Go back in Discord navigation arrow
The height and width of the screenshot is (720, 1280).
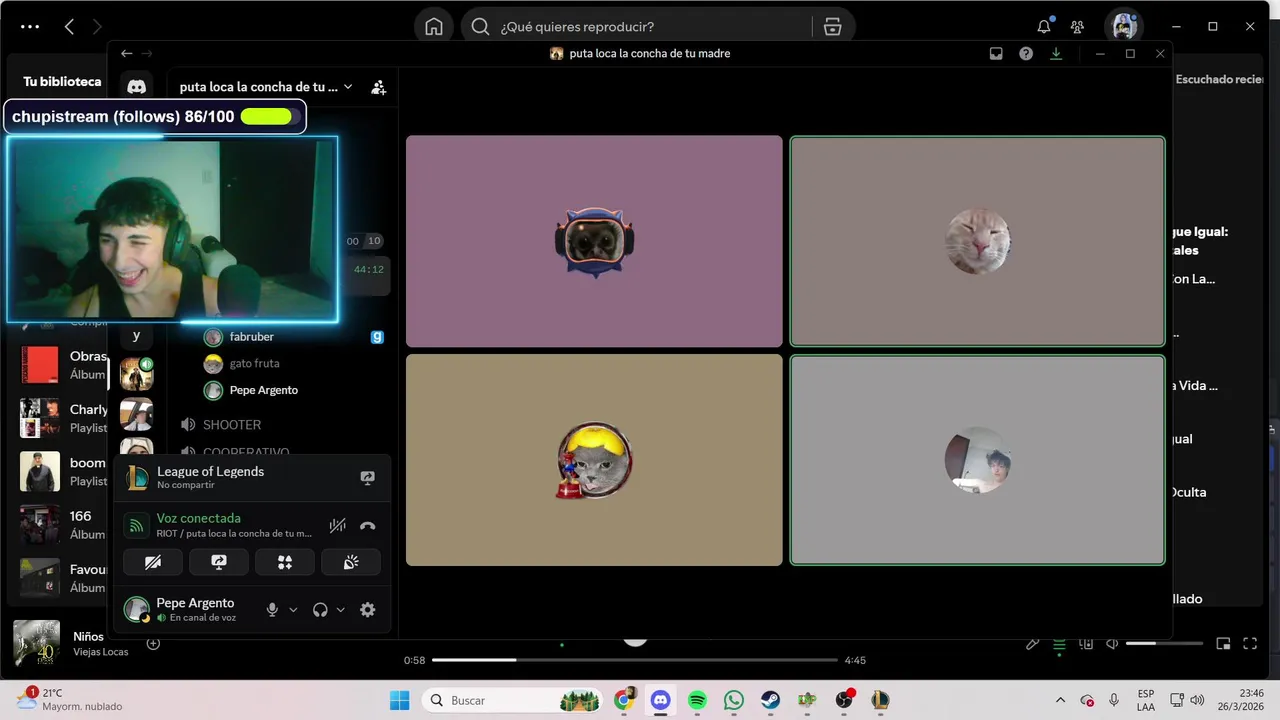pos(126,53)
